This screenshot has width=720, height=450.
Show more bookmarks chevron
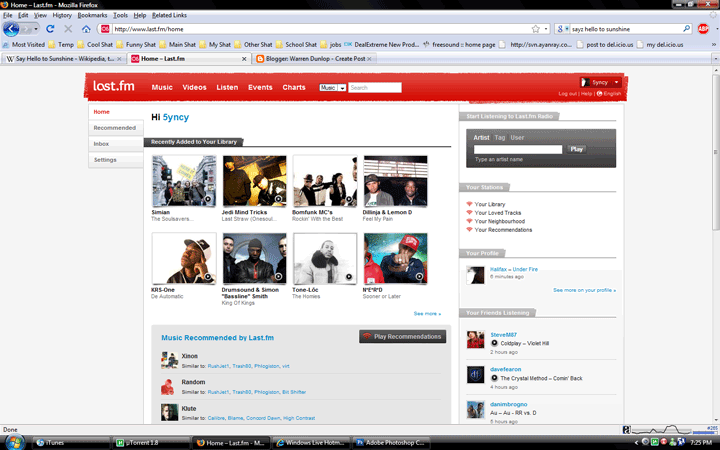714,45
